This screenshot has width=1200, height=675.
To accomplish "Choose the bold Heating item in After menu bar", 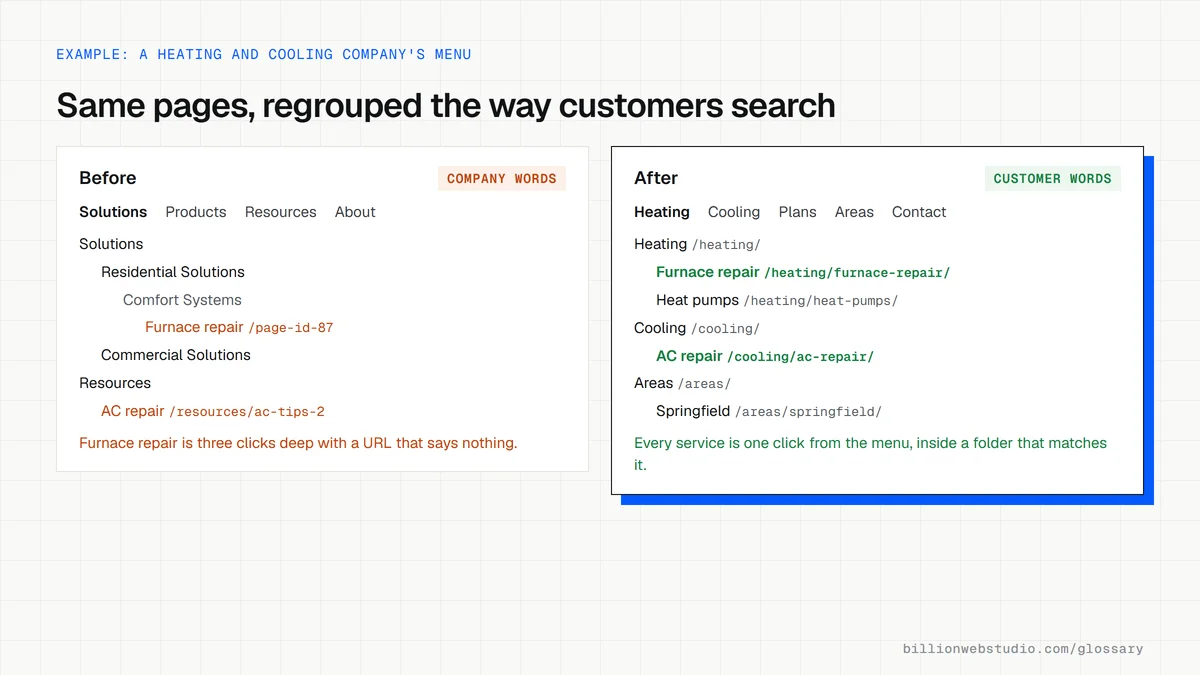I will click(662, 212).
